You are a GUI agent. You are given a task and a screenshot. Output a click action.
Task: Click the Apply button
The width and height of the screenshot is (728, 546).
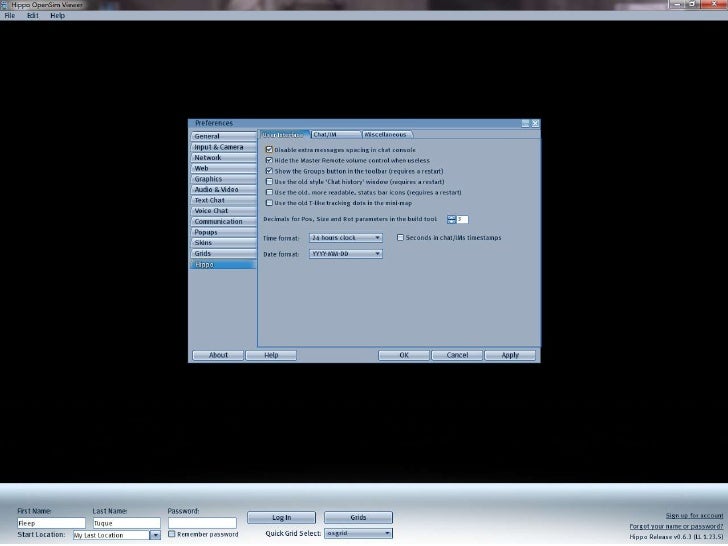(x=510, y=355)
